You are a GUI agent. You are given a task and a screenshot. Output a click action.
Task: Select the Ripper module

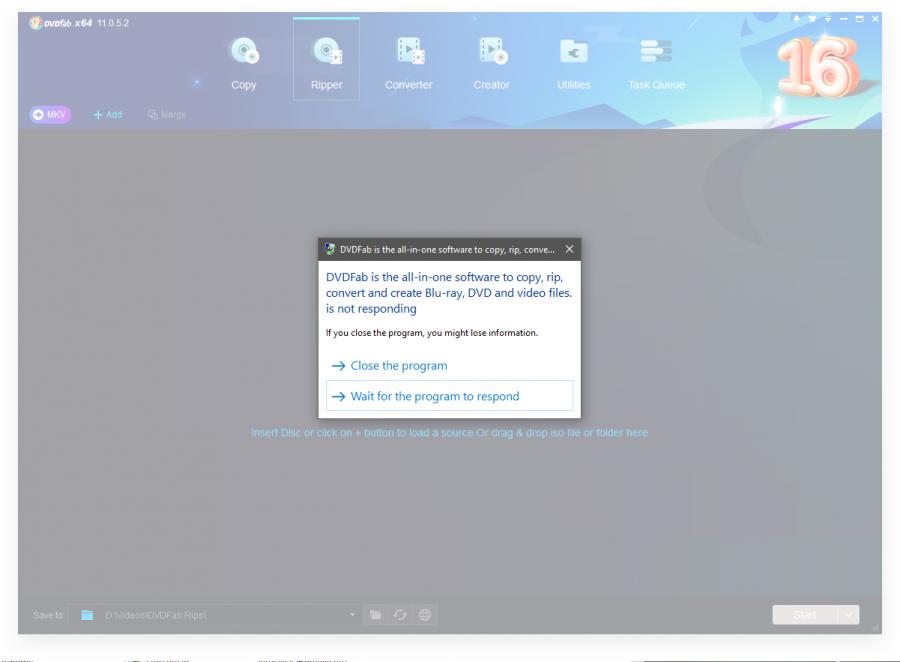click(326, 59)
